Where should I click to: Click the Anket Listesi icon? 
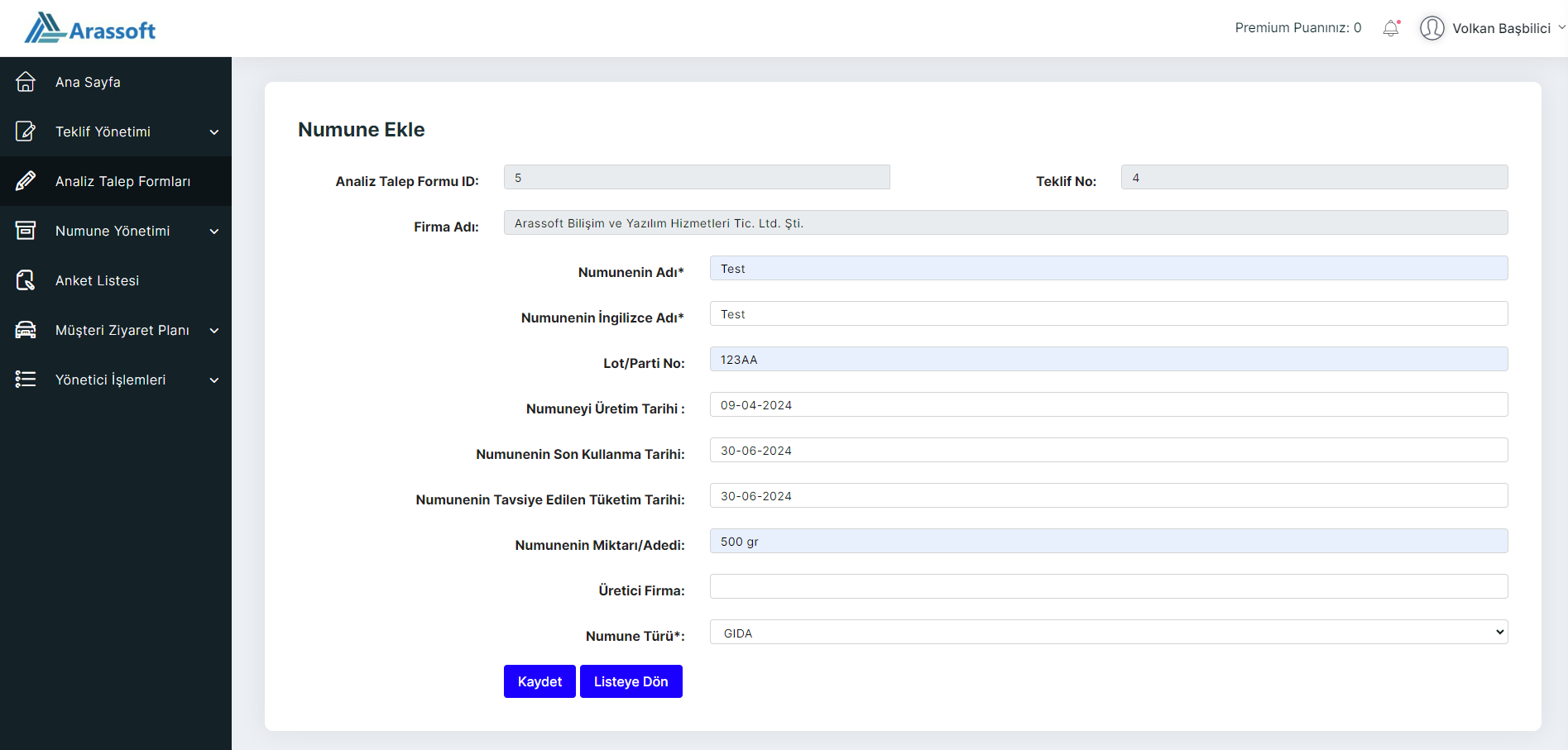(x=26, y=280)
